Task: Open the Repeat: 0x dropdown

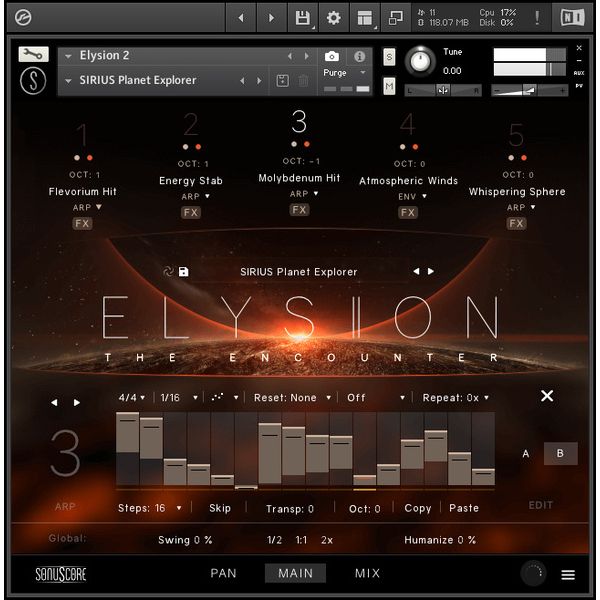Action: pos(455,398)
